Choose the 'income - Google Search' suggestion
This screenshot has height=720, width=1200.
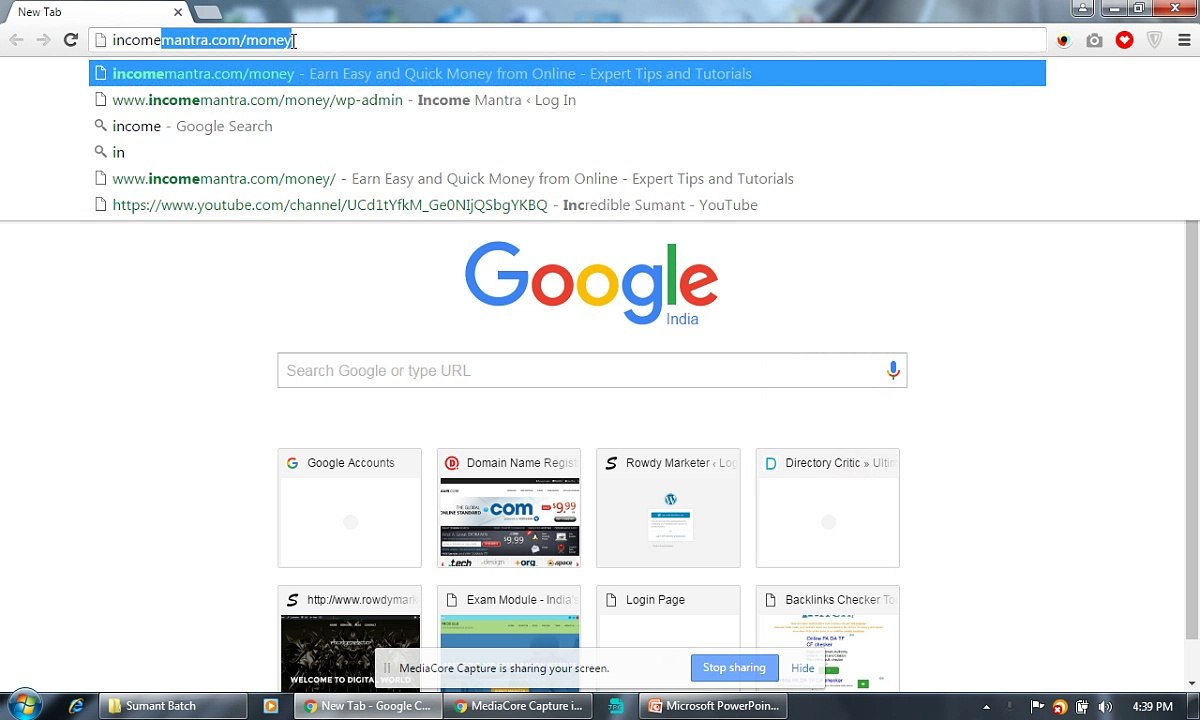tap(567, 126)
